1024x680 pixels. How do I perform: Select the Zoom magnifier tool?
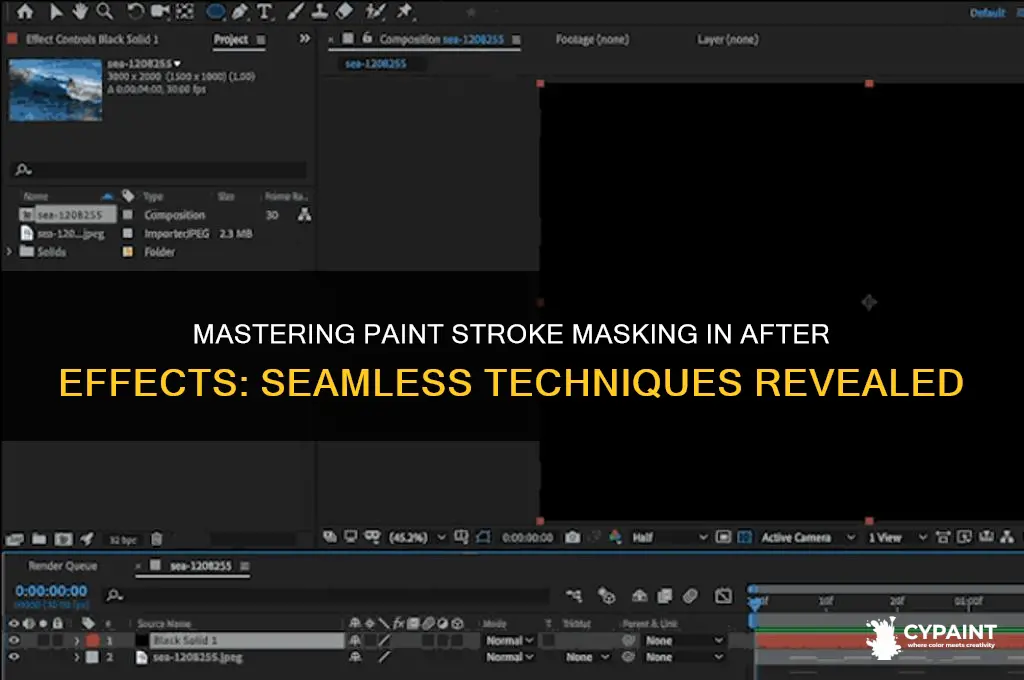[104, 11]
